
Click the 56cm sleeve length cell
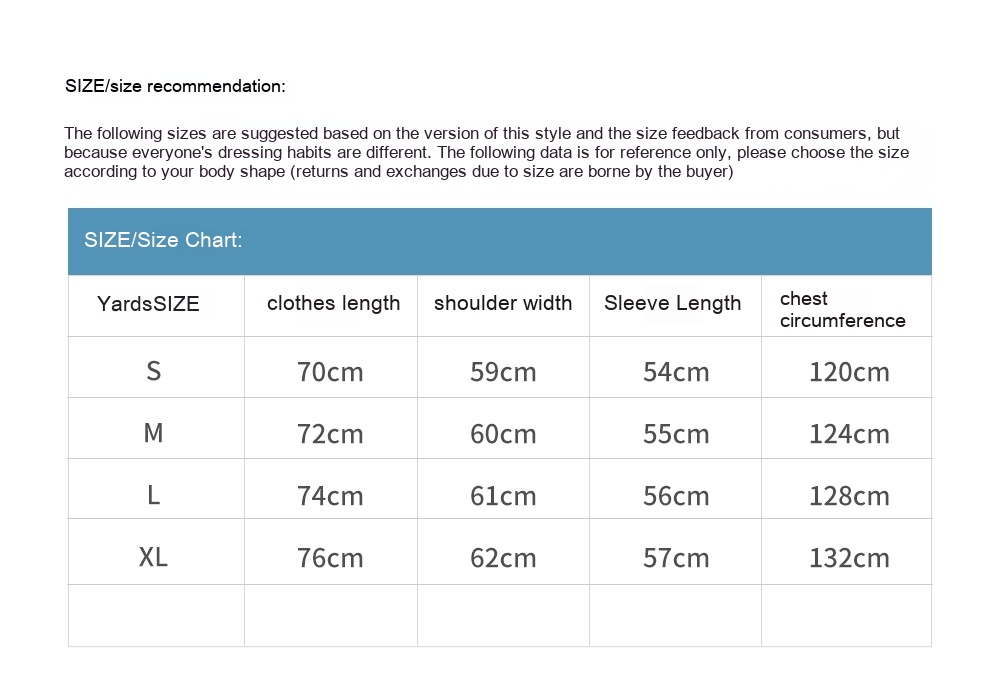click(x=676, y=496)
